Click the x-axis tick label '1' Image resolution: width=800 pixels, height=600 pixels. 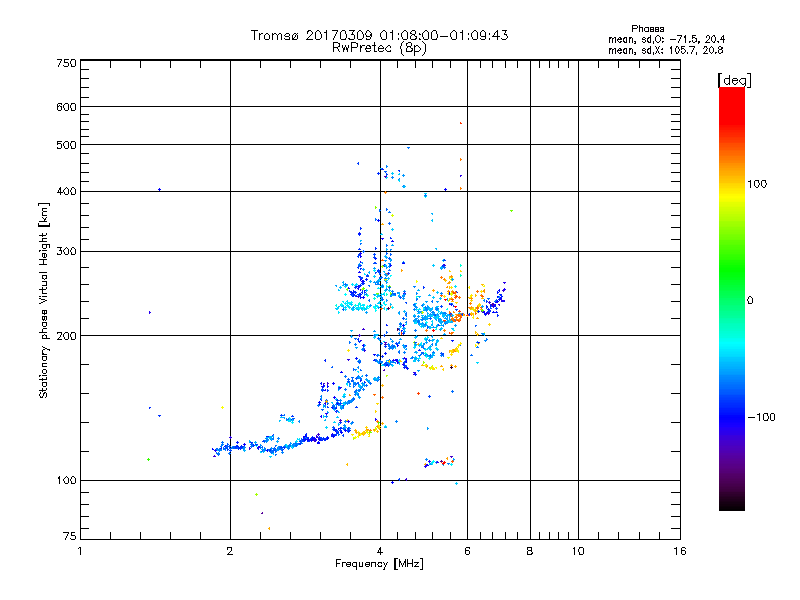[x=80, y=551]
